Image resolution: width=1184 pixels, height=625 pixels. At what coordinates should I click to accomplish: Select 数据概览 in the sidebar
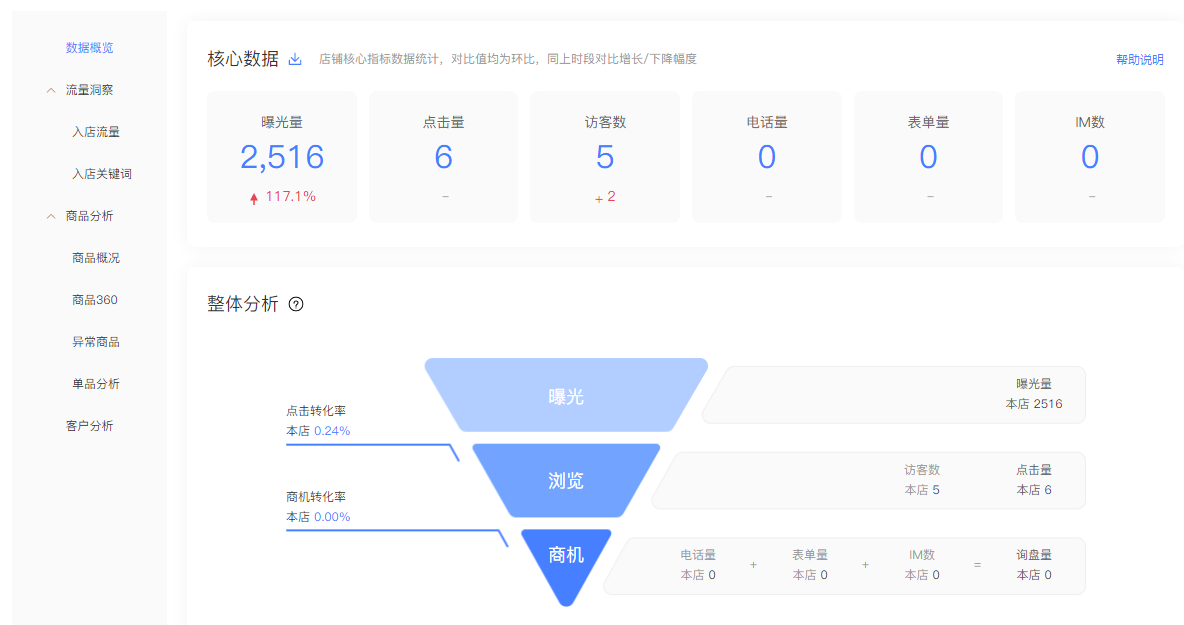[88, 47]
